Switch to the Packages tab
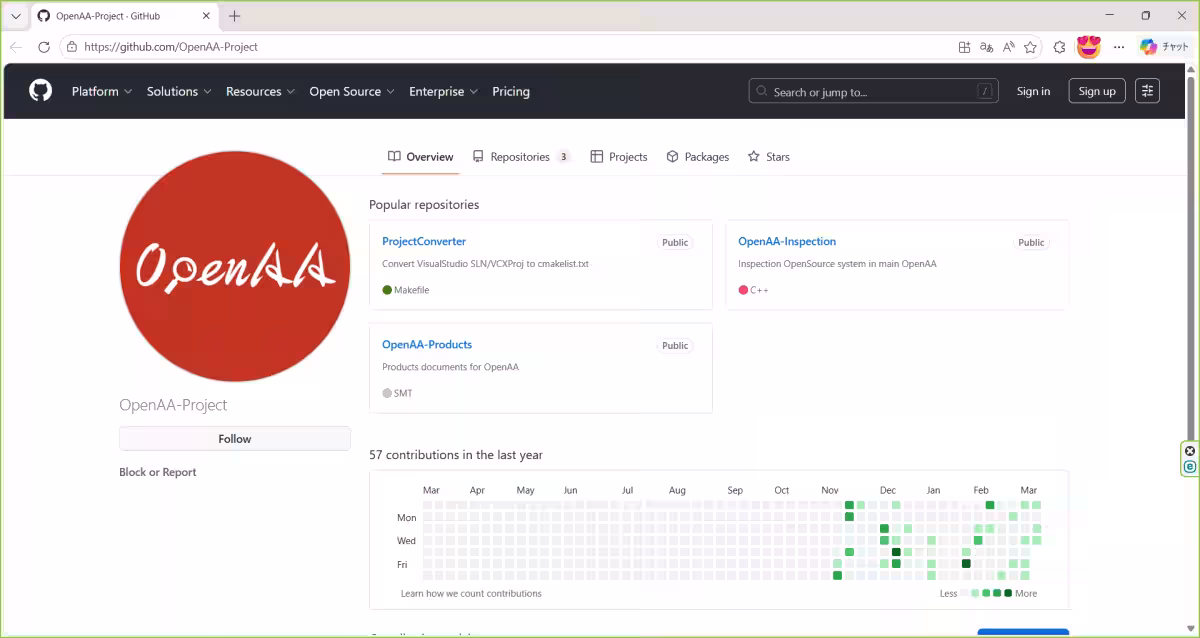Screen dimensions: 1200x638 pos(698,157)
